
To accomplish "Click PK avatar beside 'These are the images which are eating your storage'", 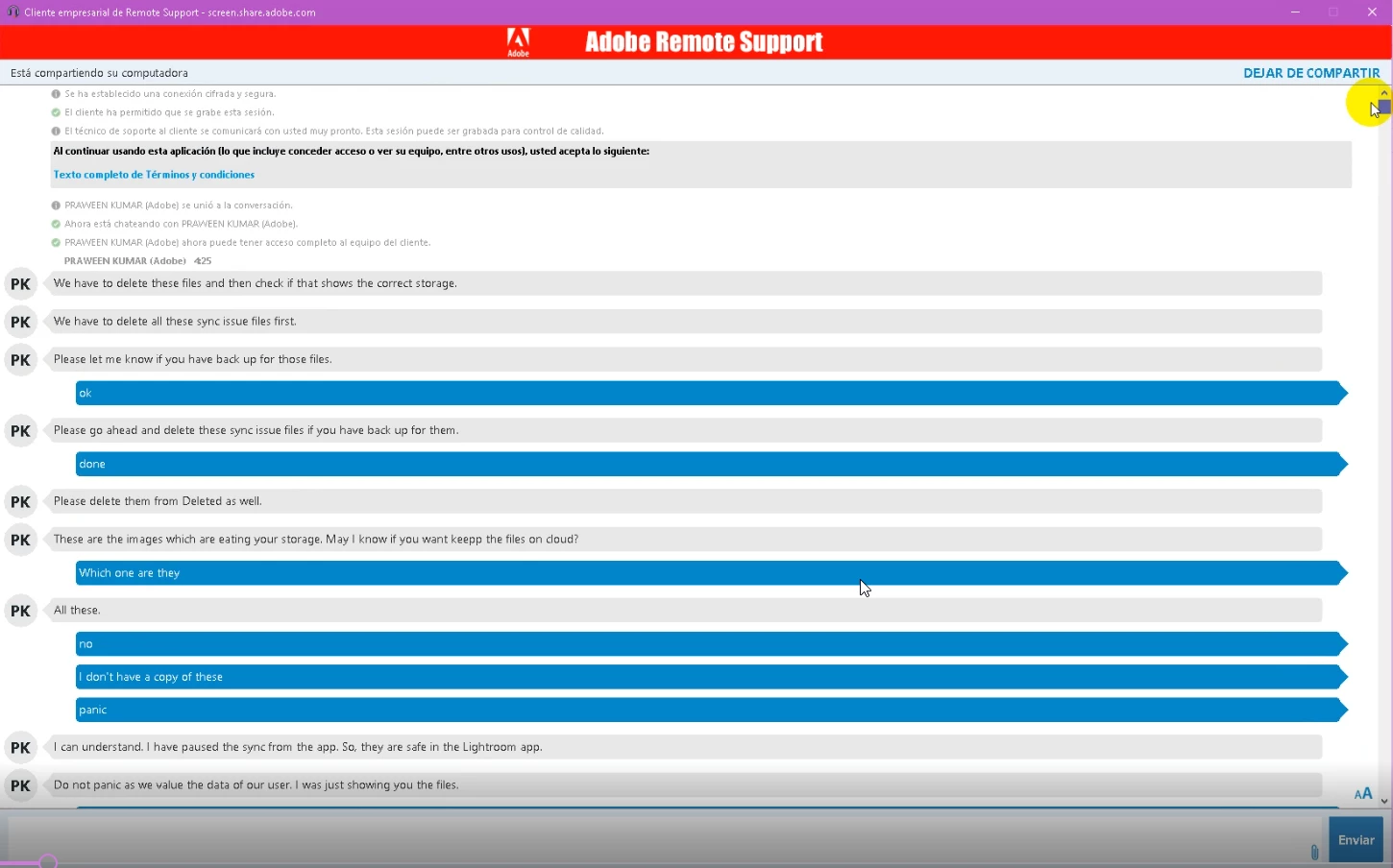I will [x=20, y=540].
